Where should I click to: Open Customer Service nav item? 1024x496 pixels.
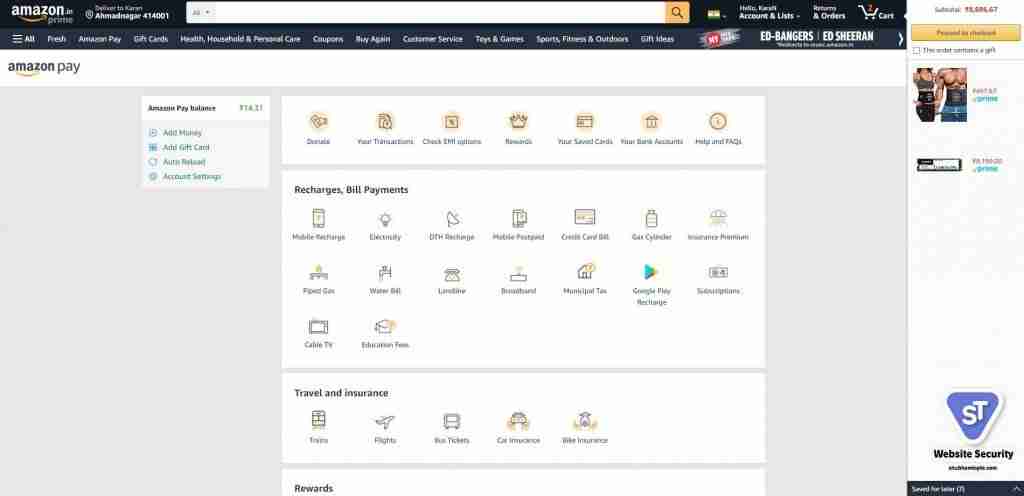432,39
